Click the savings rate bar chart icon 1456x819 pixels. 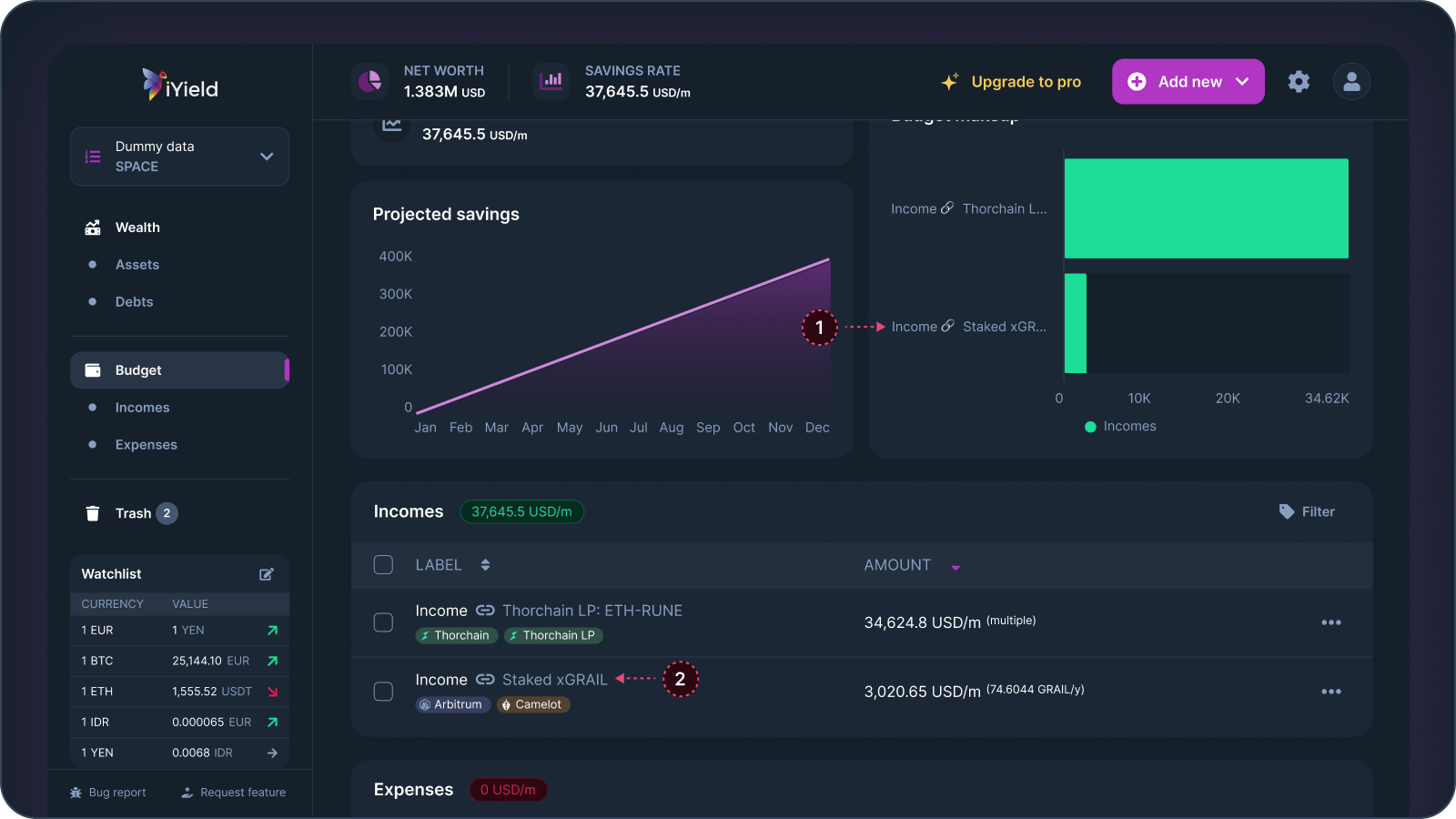coord(551,82)
